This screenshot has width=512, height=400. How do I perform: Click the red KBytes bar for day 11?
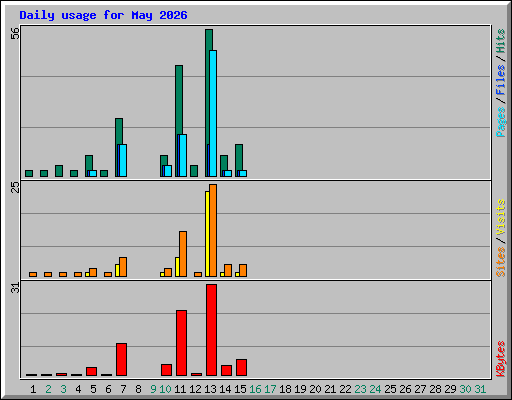coord(181,343)
